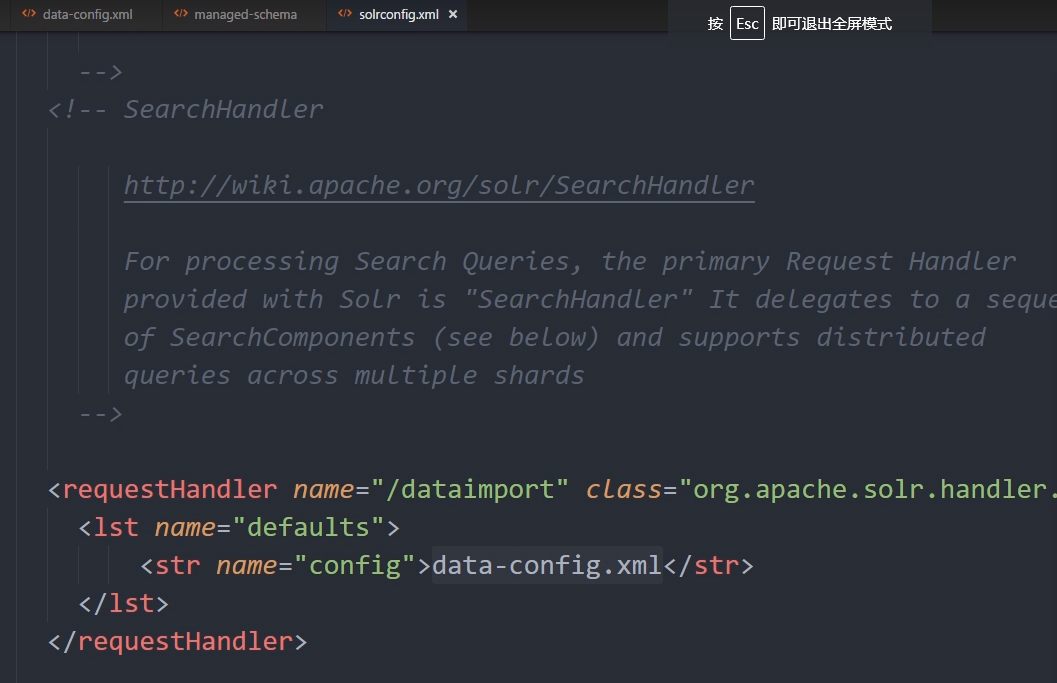
Task: Click comment line starting 'provided with Solr'
Action: [591, 299]
